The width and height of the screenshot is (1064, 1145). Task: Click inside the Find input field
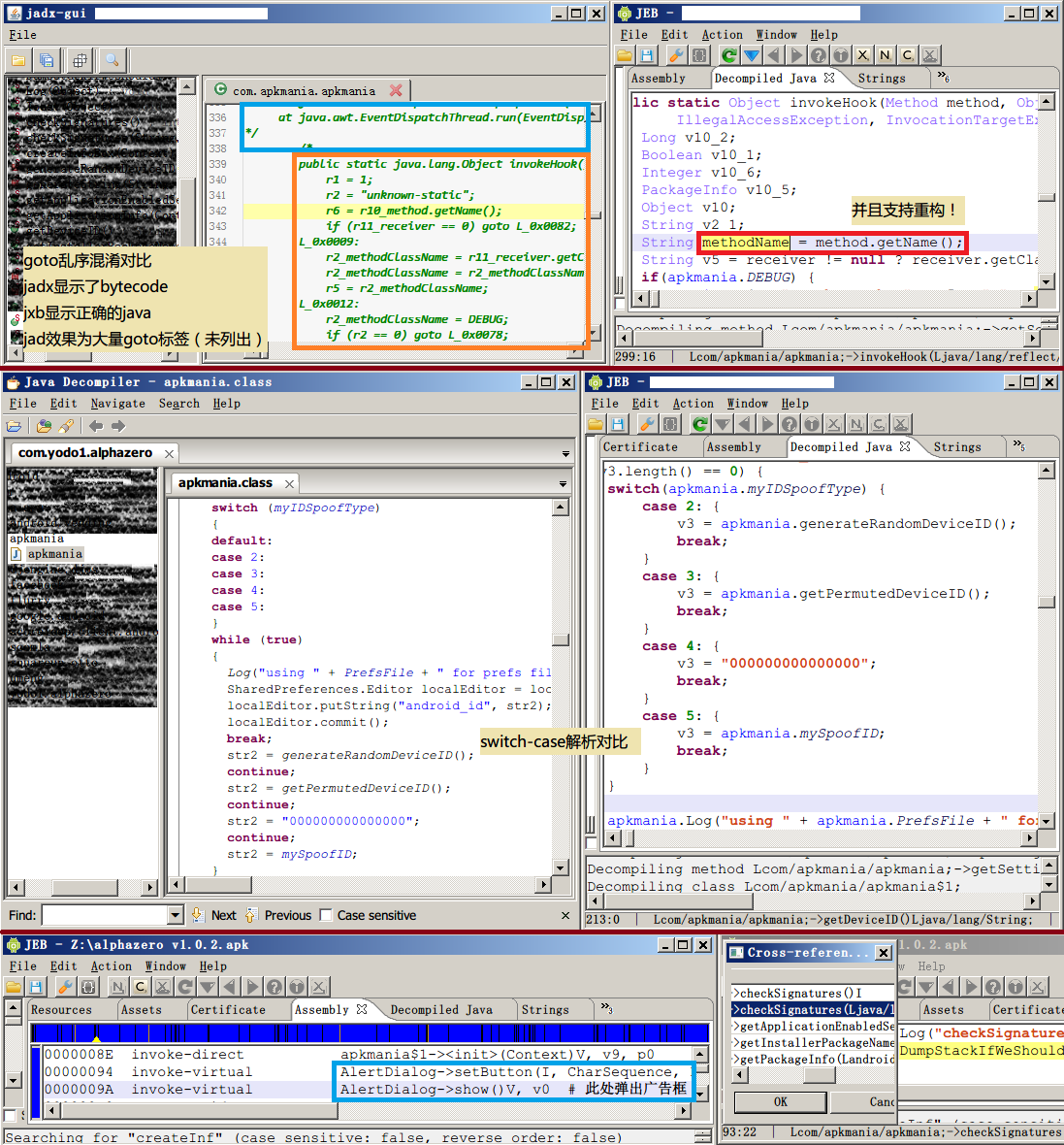[105, 915]
